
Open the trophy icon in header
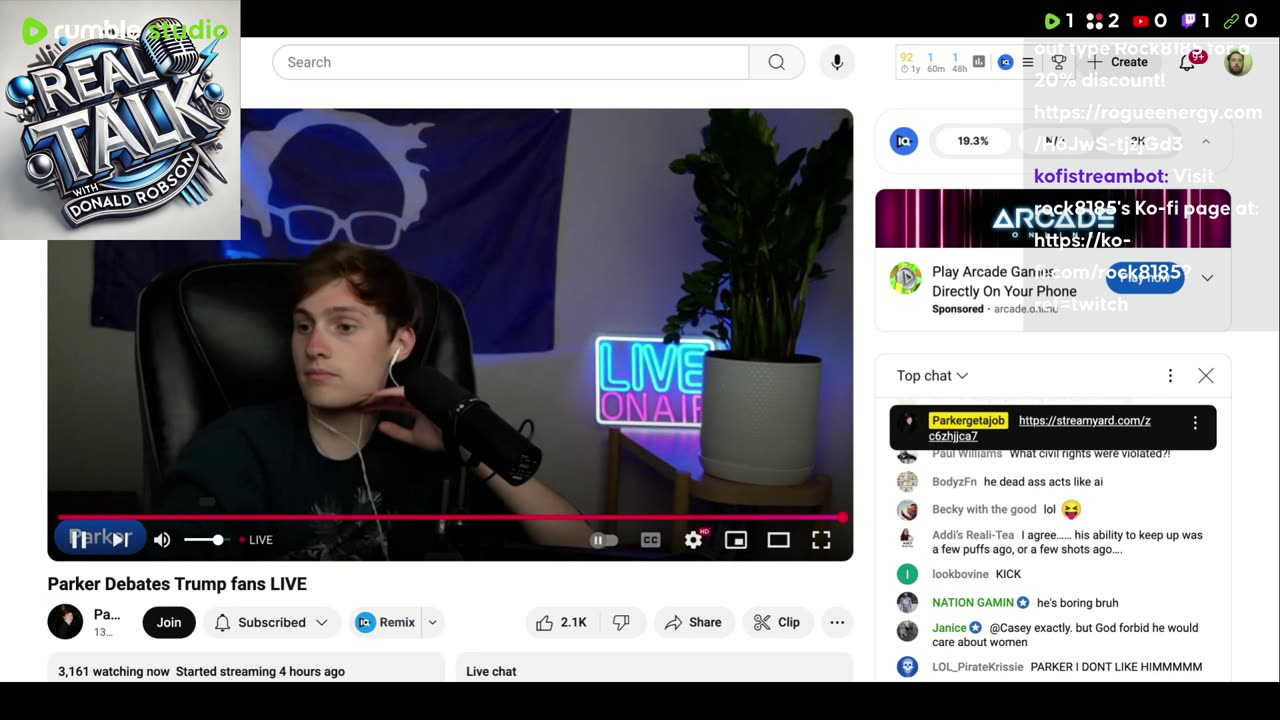click(1058, 62)
